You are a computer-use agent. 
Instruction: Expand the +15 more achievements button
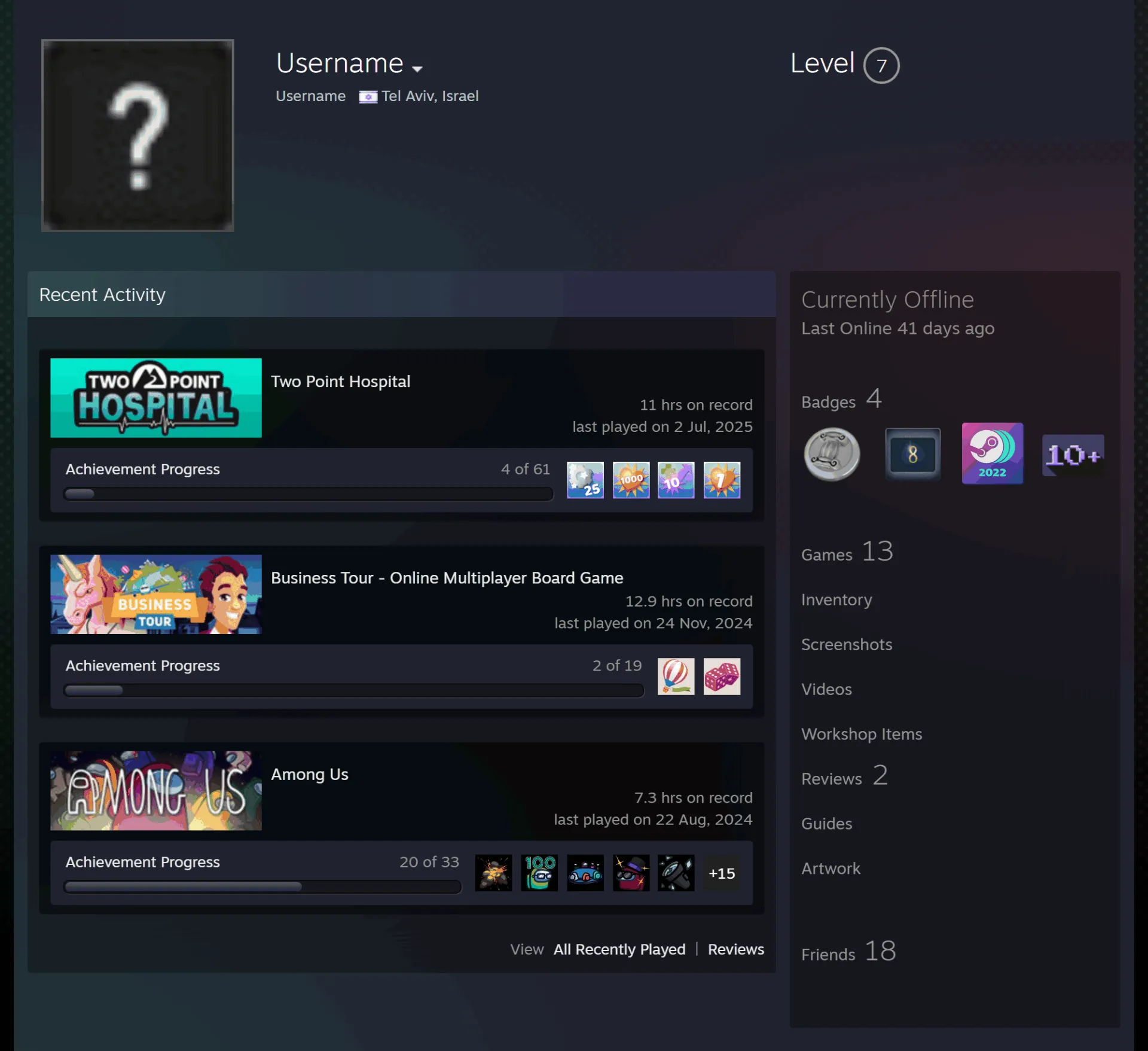click(722, 873)
